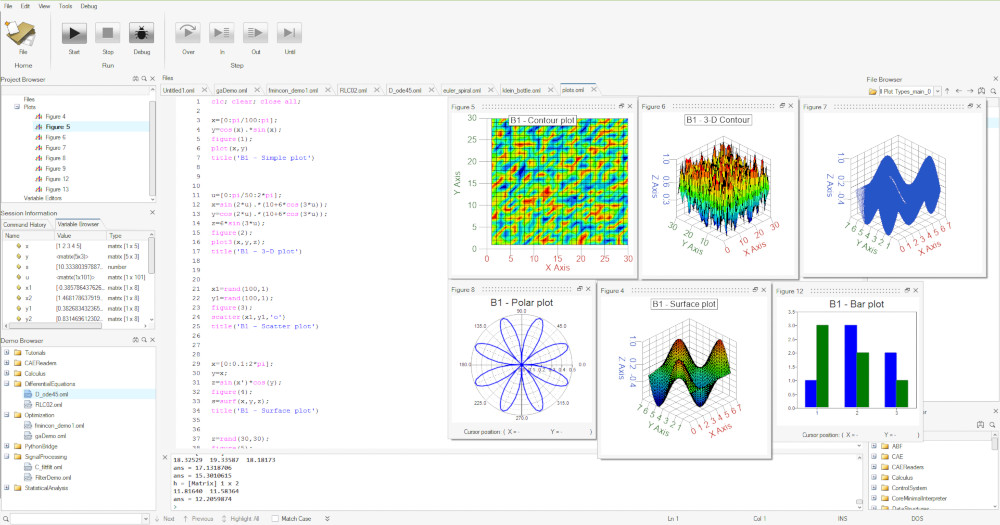Switch to the Command History tab
1000x525 pixels.
[24, 224]
